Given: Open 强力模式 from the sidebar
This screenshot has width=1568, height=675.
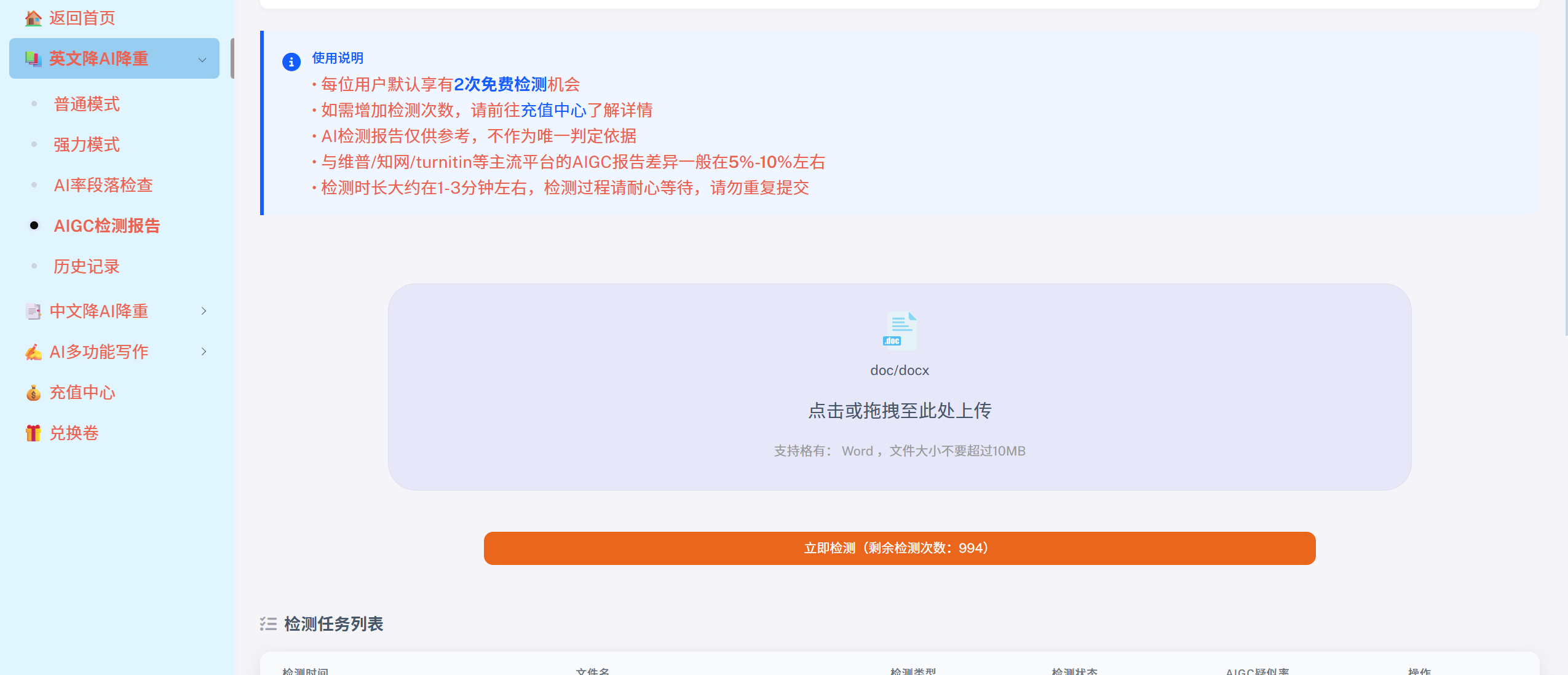Looking at the screenshot, I should pos(87,144).
